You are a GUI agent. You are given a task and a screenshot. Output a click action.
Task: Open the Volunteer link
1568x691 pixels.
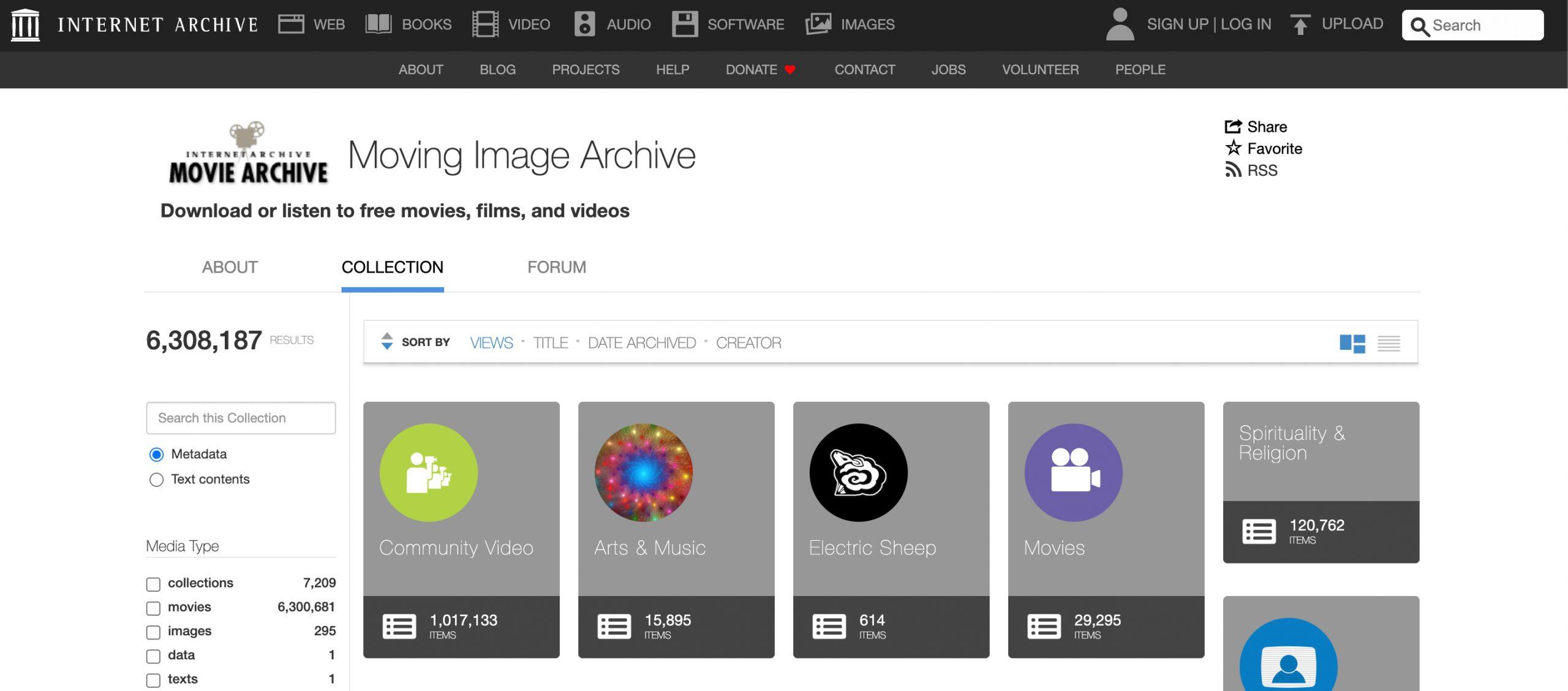point(1040,69)
